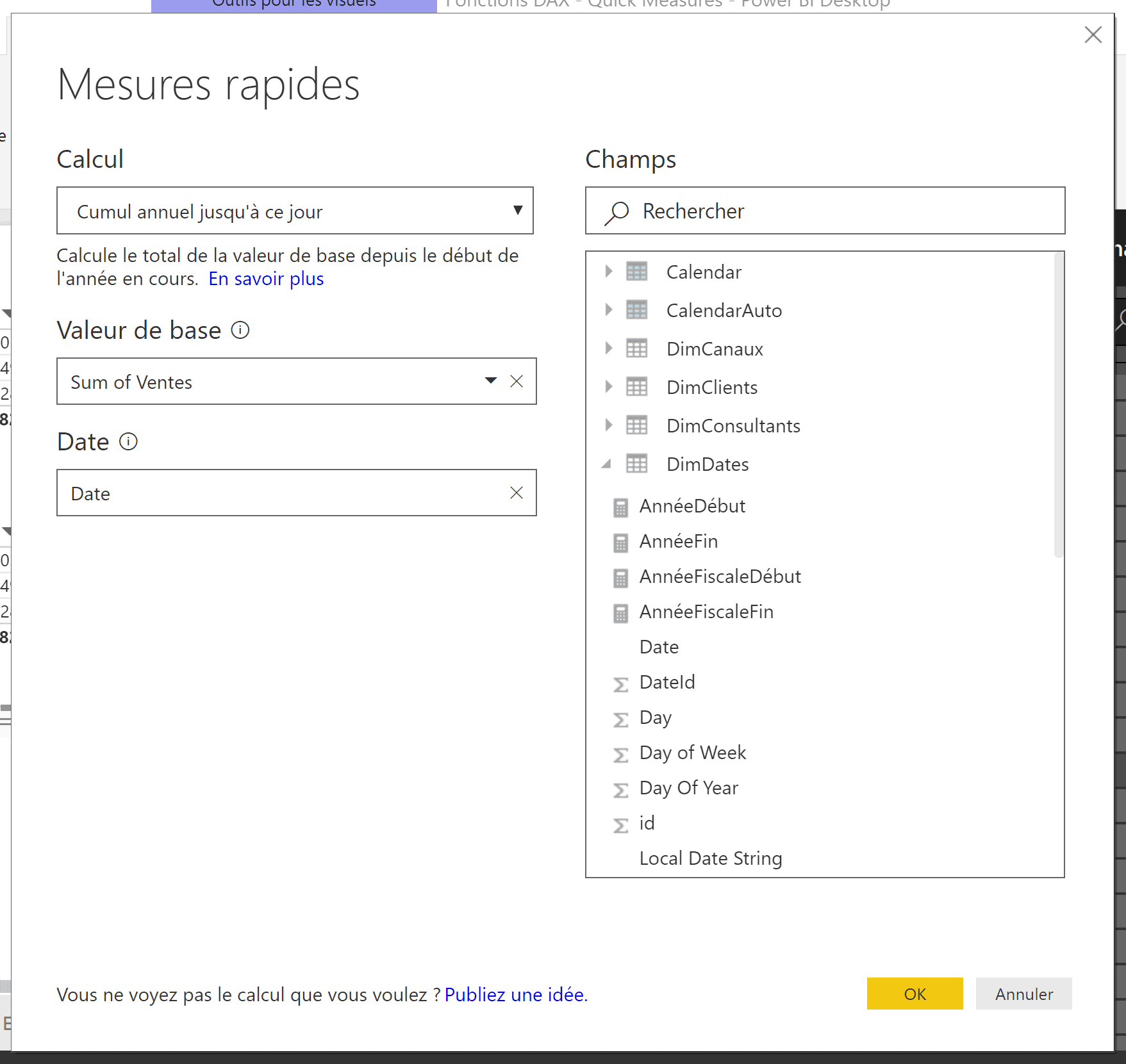Expand the CalendarAuto table
1126x1064 pixels.
pyautogui.click(x=608, y=310)
